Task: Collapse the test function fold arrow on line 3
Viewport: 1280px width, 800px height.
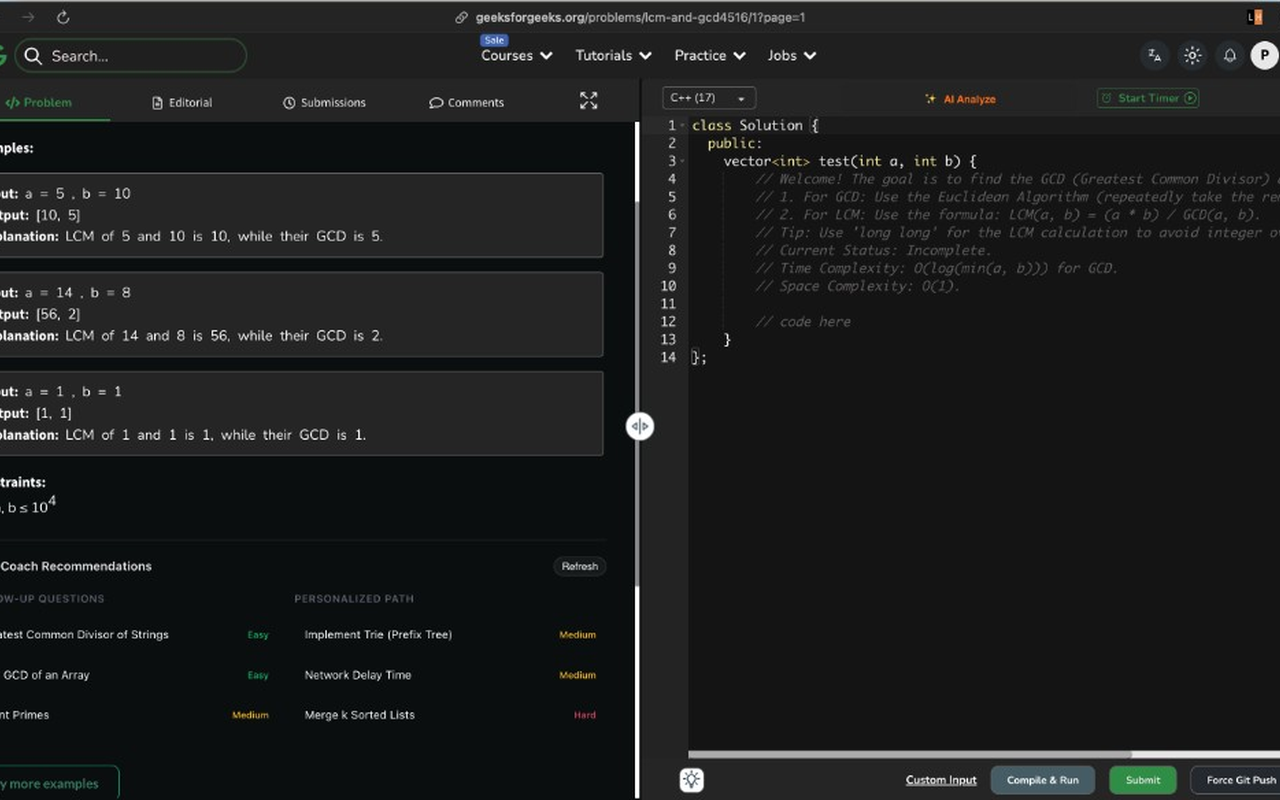Action: tap(684, 162)
